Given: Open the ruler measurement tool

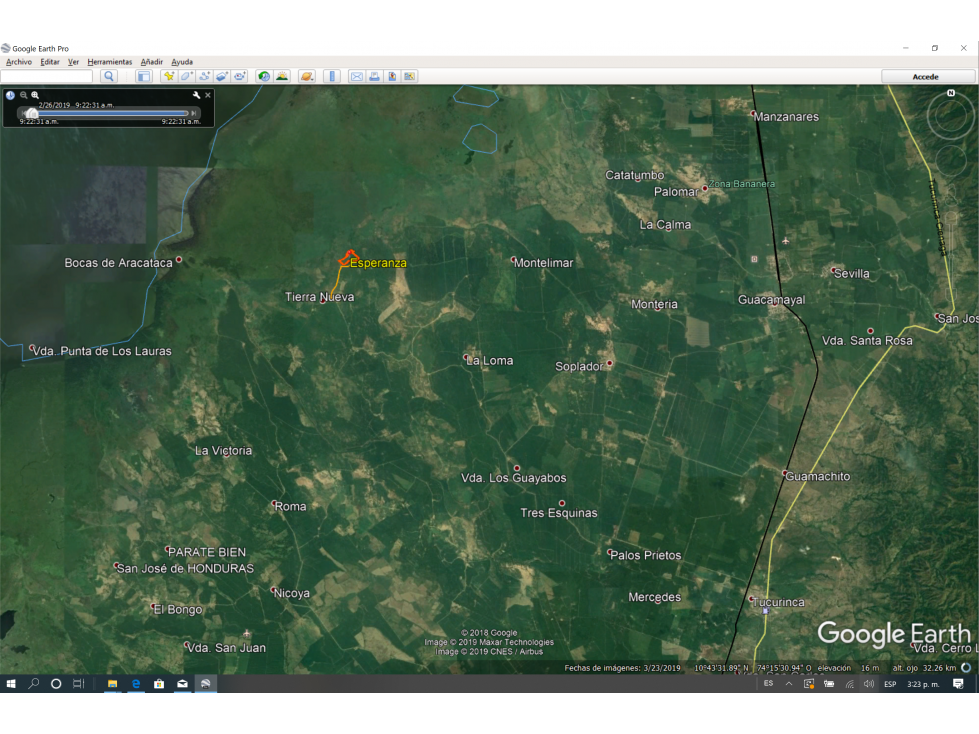Looking at the screenshot, I should 332,76.
